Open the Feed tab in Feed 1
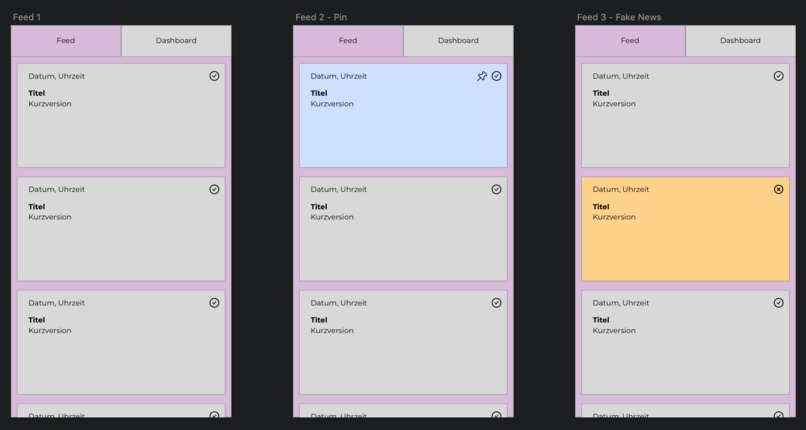The height and width of the screenshot is (430, 806). 66,41
